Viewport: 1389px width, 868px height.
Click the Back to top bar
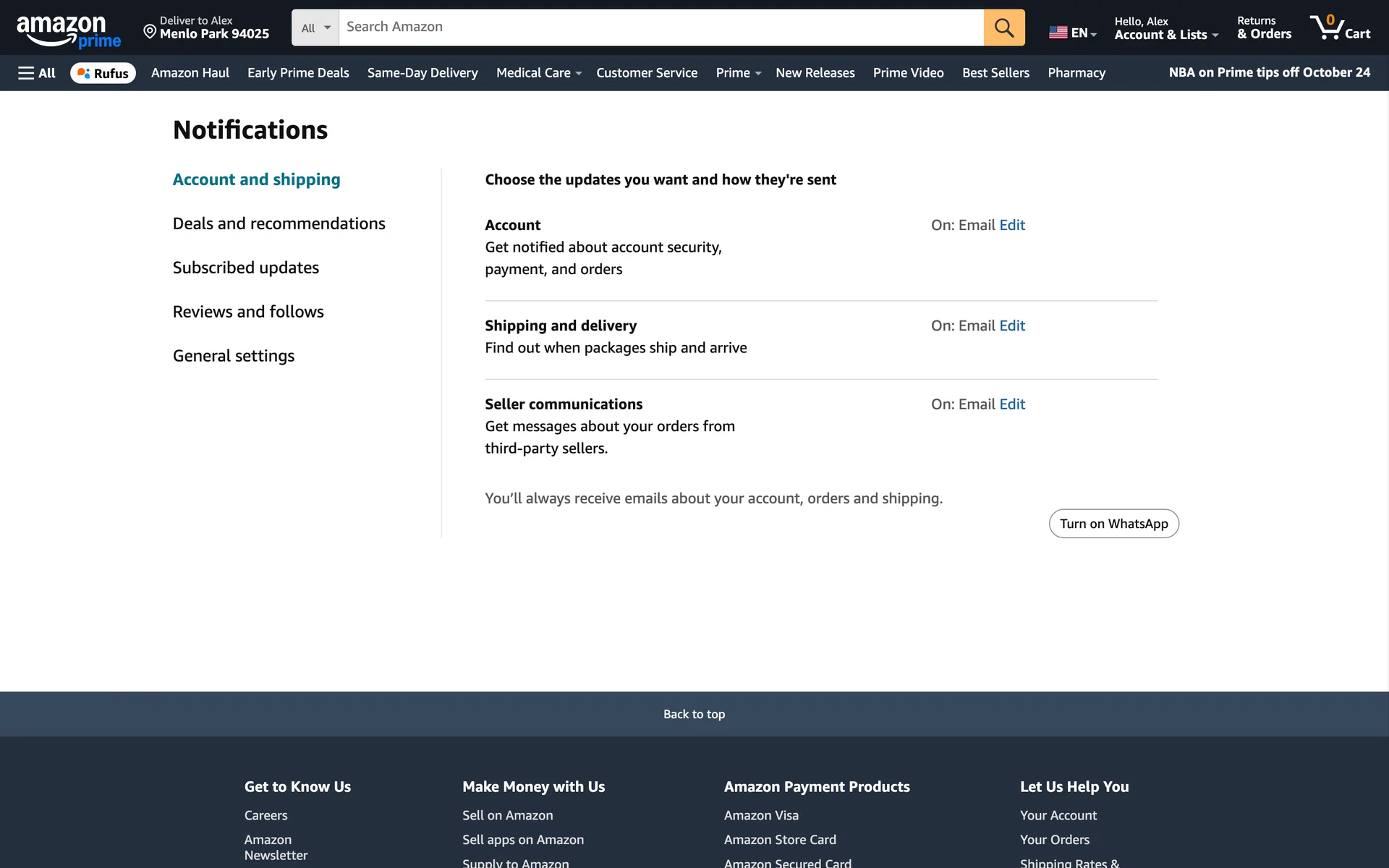tap(694, 714)
